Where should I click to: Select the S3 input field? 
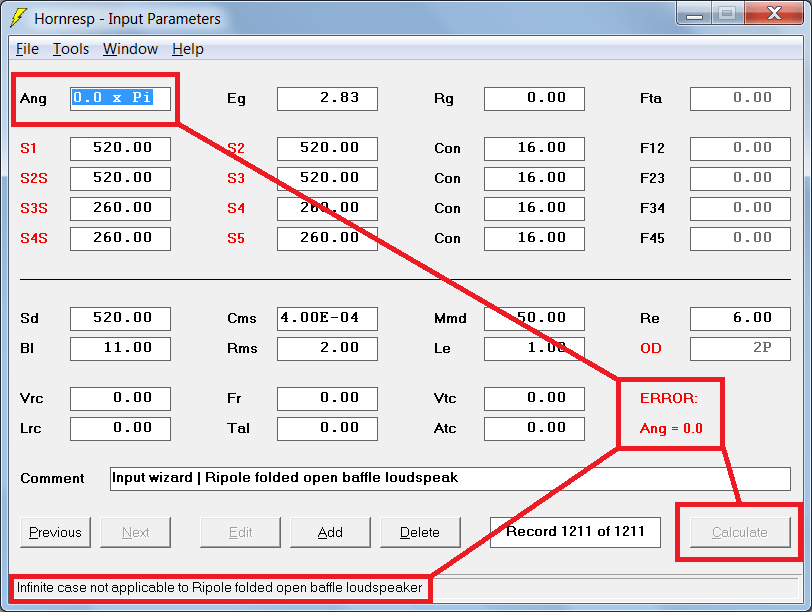(327, 179)
